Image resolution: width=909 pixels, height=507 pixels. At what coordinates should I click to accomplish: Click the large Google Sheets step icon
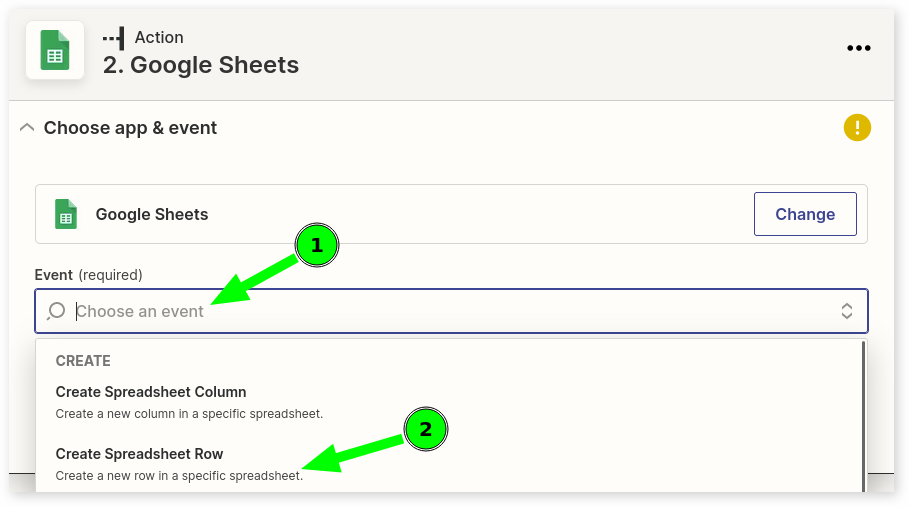55,50
